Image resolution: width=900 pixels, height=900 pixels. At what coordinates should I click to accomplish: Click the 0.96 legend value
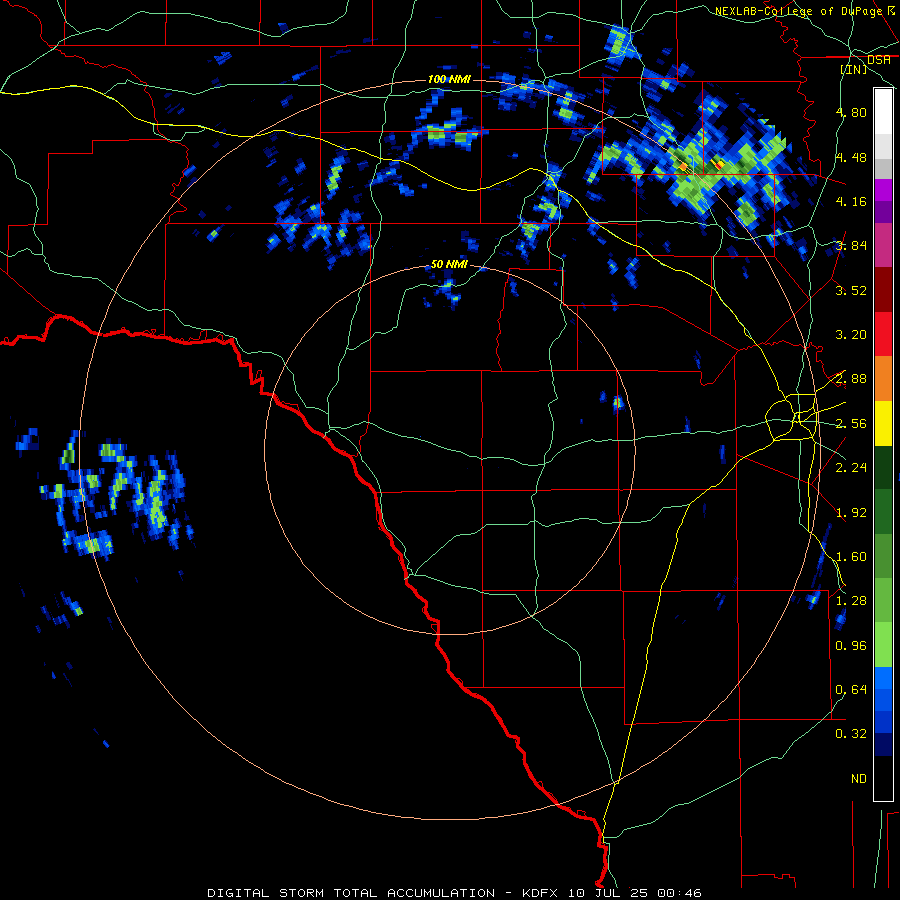851,646
